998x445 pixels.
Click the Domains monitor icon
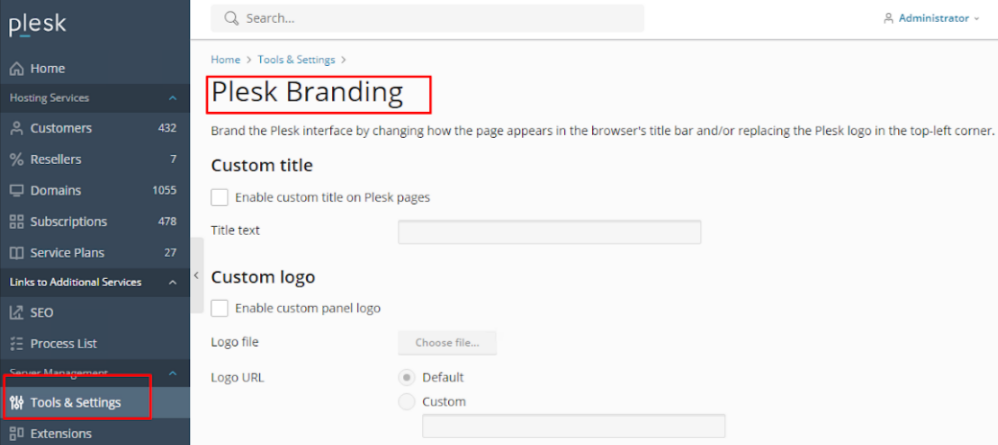tap(17, 190)
